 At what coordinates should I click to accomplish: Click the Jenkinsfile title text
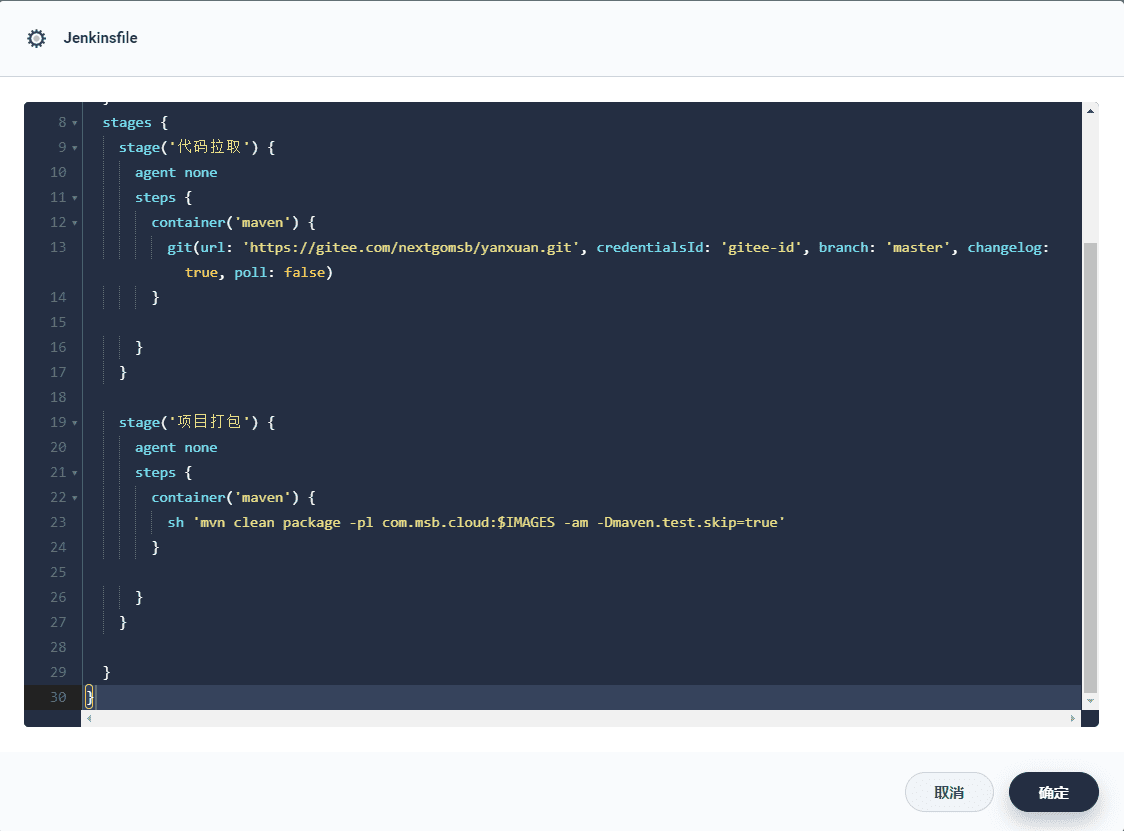click(100, 38)
